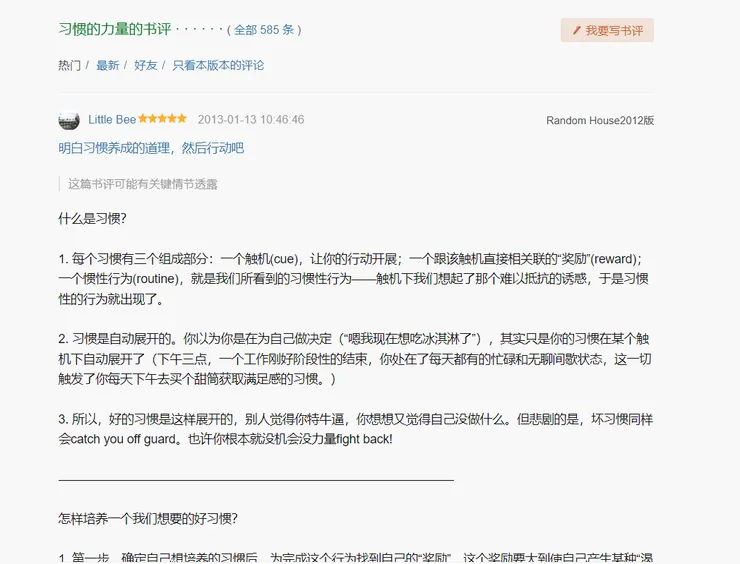
Task: Click the Random House2012版 edition label
Action: (600, 120)
